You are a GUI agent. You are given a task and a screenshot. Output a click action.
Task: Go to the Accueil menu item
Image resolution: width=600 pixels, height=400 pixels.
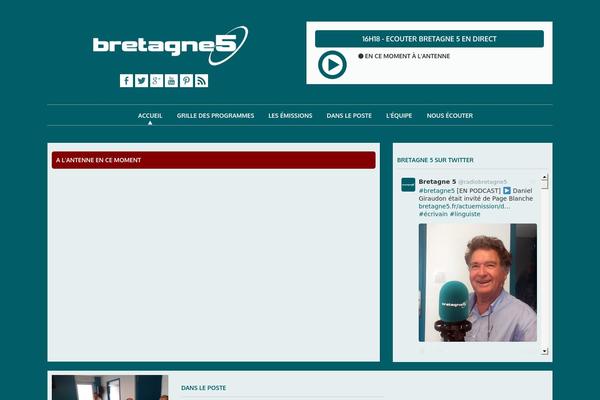[x=150, y=115]
